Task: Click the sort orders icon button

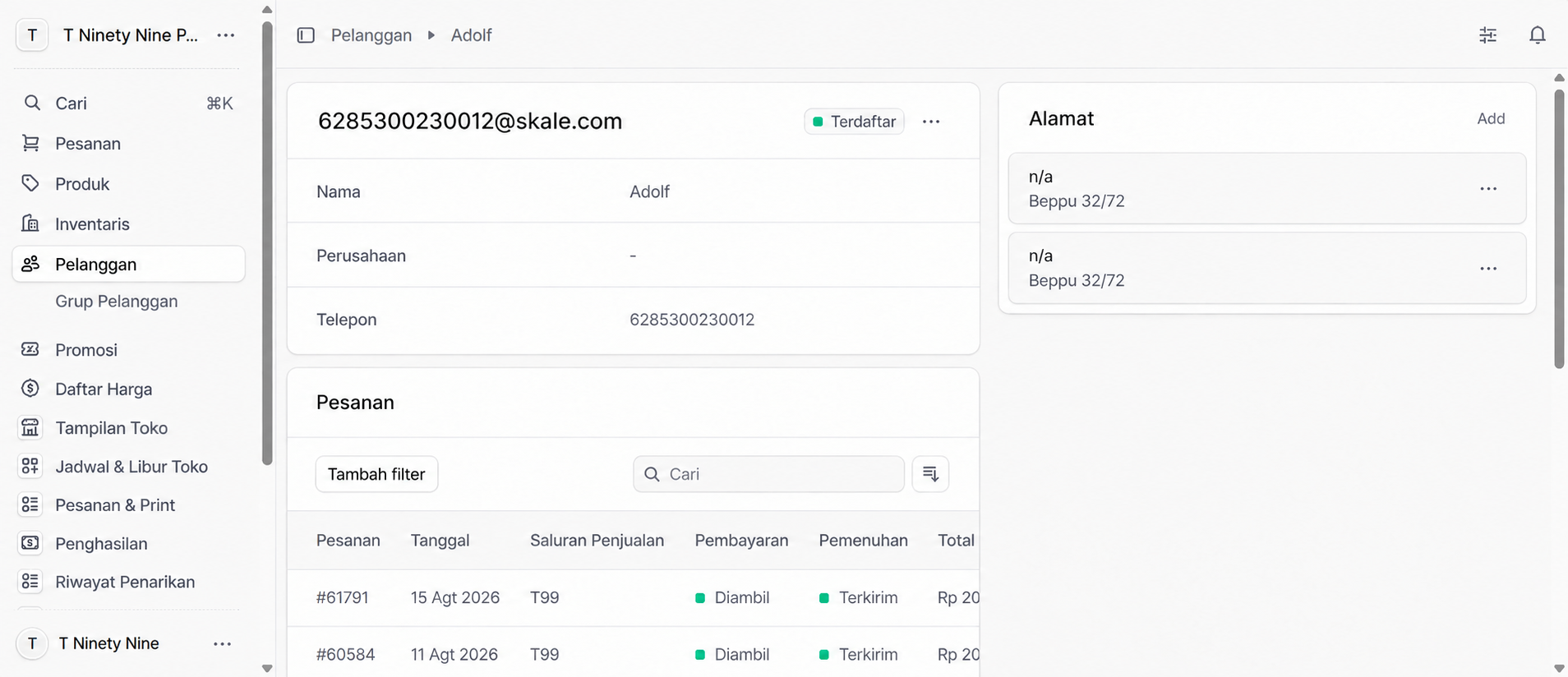Action: pyautogui.click(x=930, y=474)
